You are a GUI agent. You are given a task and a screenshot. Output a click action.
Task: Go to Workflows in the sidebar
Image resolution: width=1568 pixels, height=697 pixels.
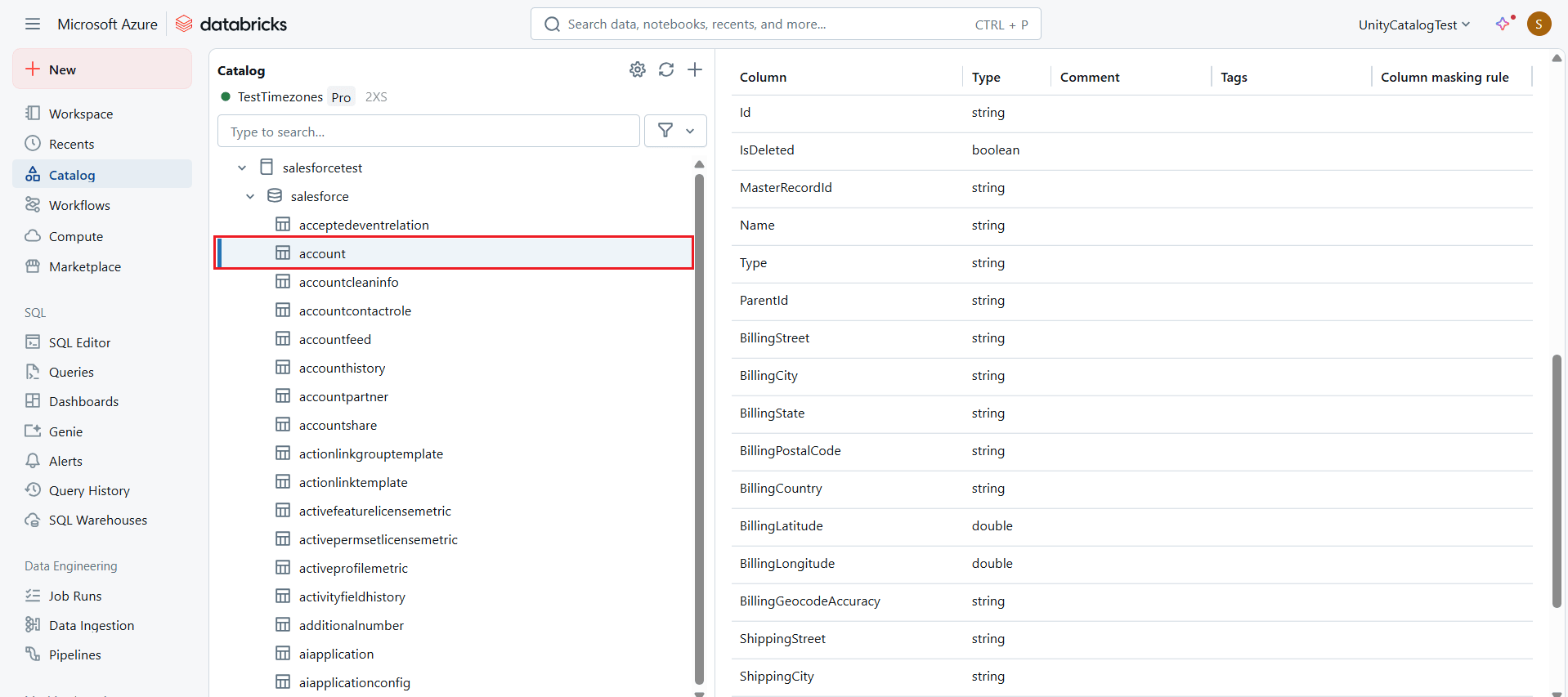click(x=79, y=205)
